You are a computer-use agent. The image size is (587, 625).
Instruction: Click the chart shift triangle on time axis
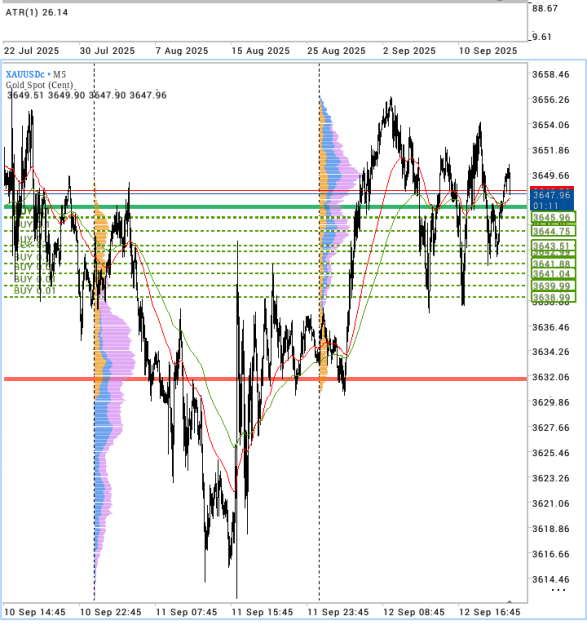(x=509, y=601)
